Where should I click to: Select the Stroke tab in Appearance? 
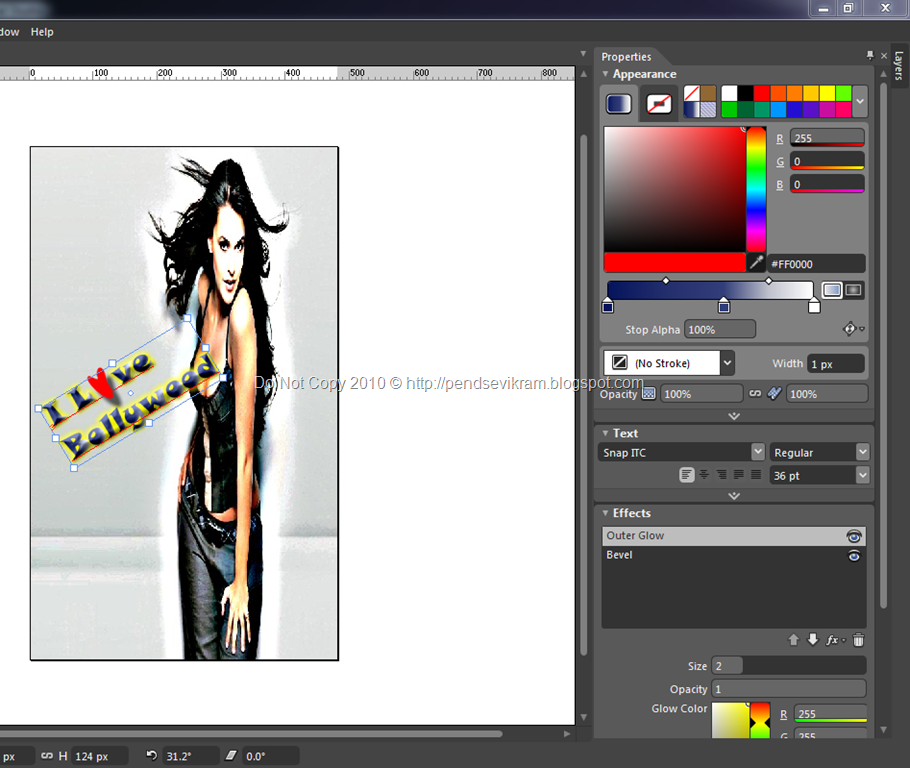[x=659, y=104]
